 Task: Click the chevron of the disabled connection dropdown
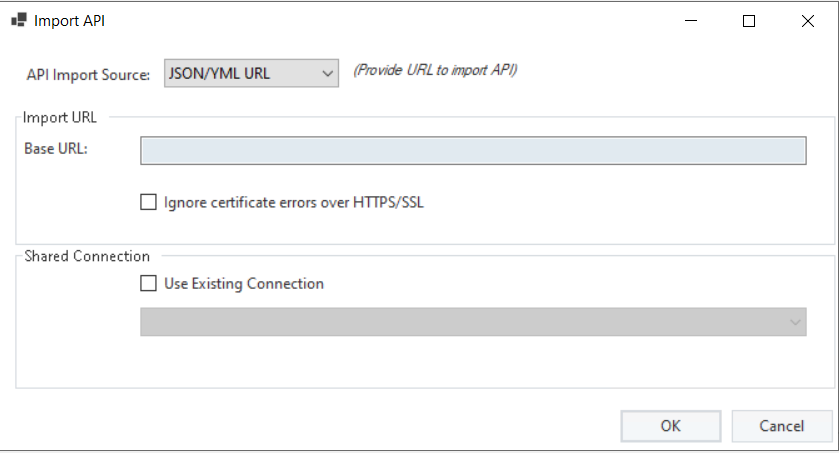click(x=795, y=322)
